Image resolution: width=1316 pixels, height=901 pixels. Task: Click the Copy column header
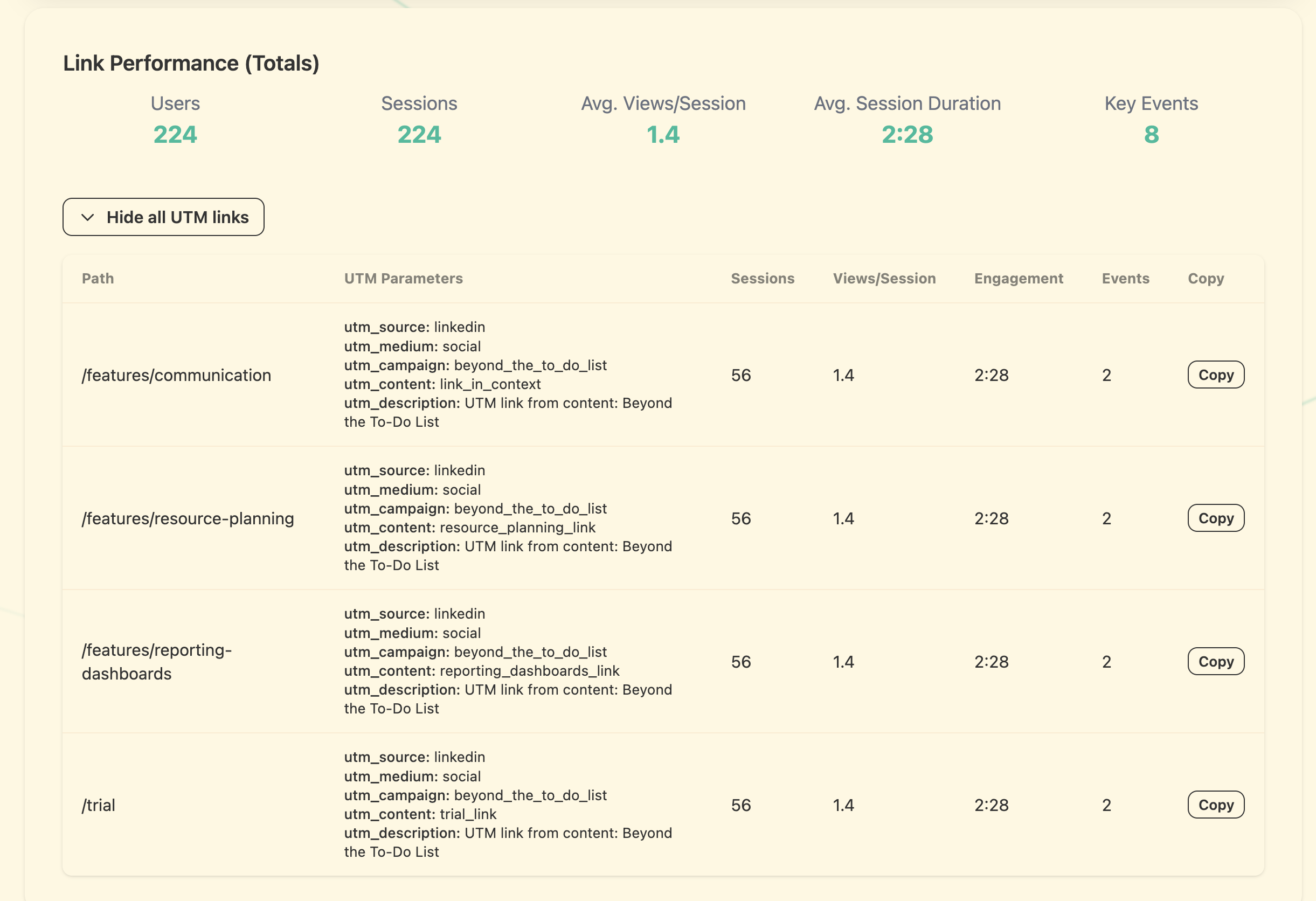(1206, 279)
